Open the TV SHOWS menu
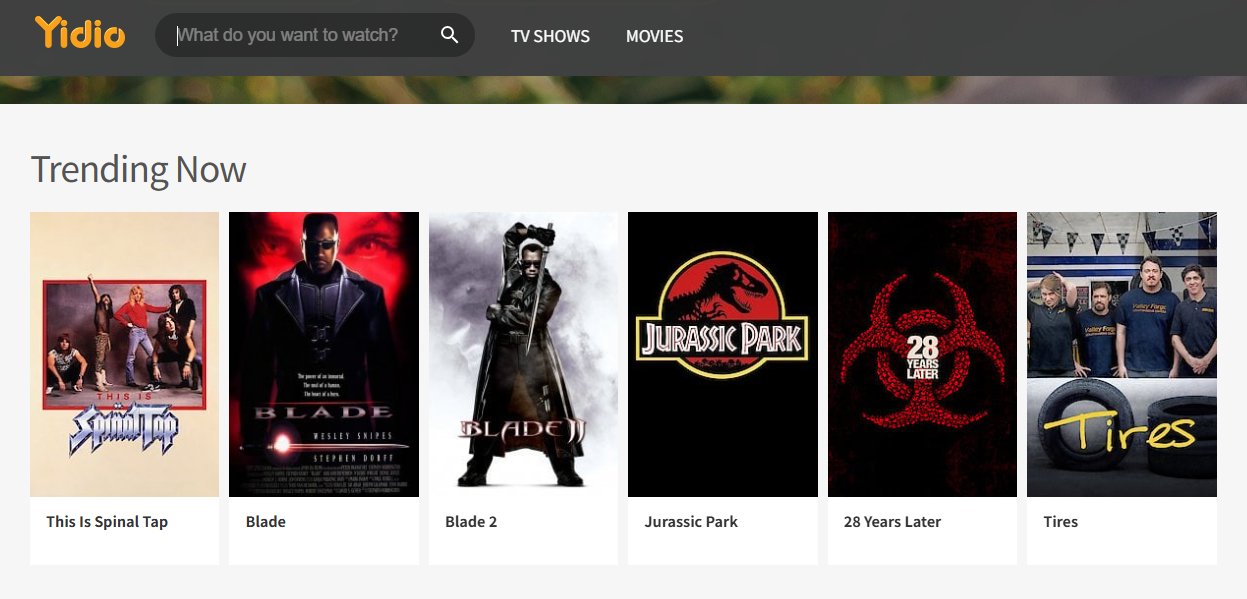 coord(550,36)
